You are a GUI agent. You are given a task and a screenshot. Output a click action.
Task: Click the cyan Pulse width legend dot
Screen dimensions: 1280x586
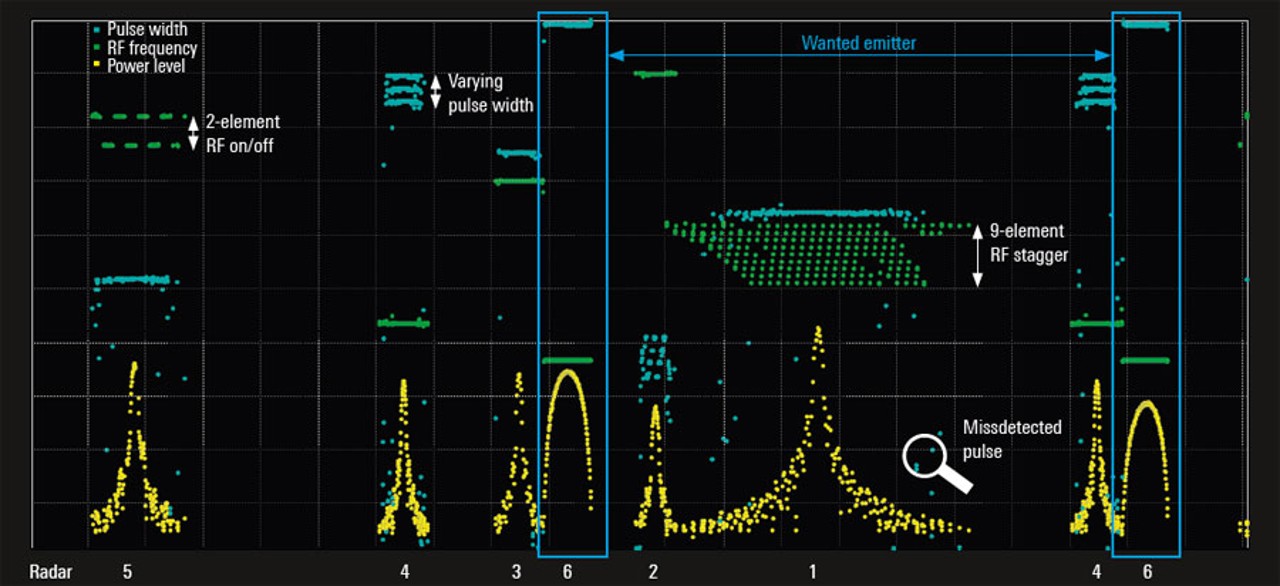[x=96, y=30]
